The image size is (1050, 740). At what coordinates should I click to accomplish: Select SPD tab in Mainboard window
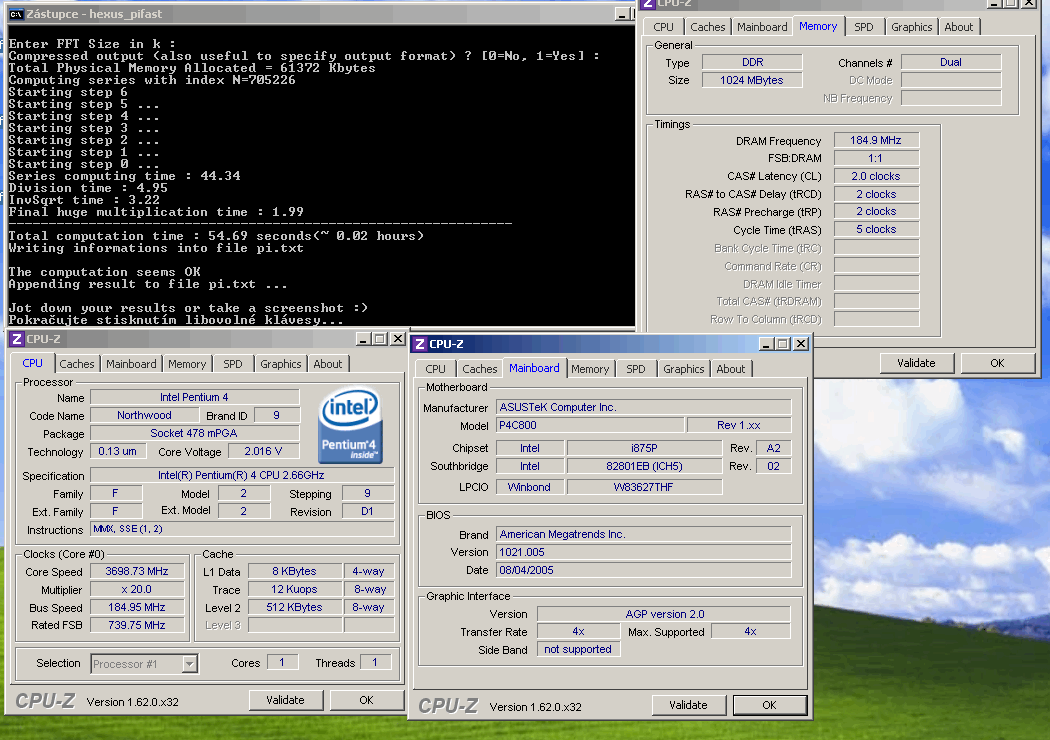click(x=635, y=369)
